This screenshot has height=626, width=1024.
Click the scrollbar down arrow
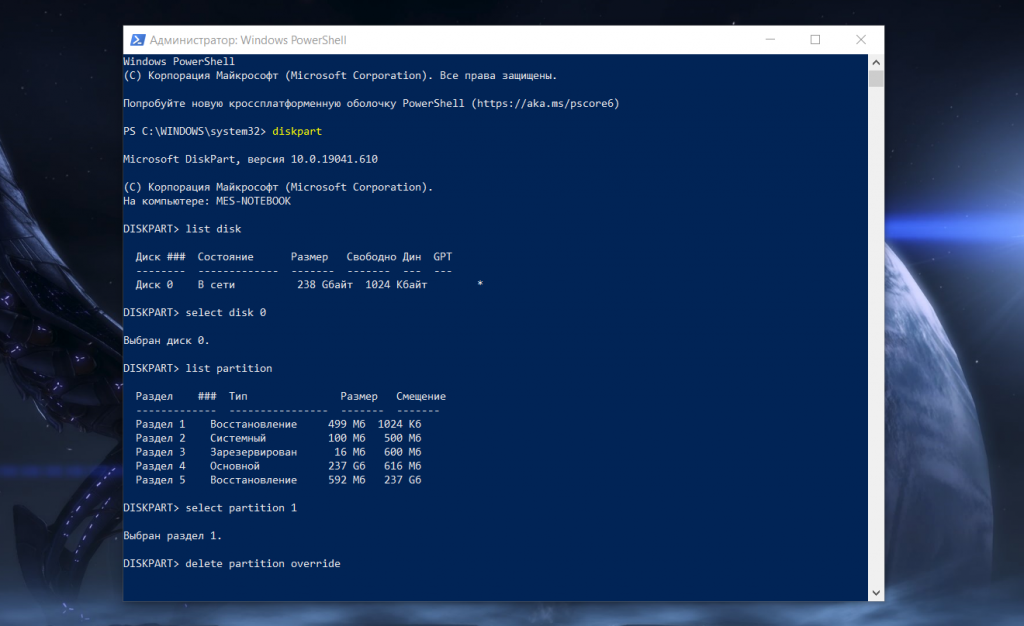[x=876, y=593]
